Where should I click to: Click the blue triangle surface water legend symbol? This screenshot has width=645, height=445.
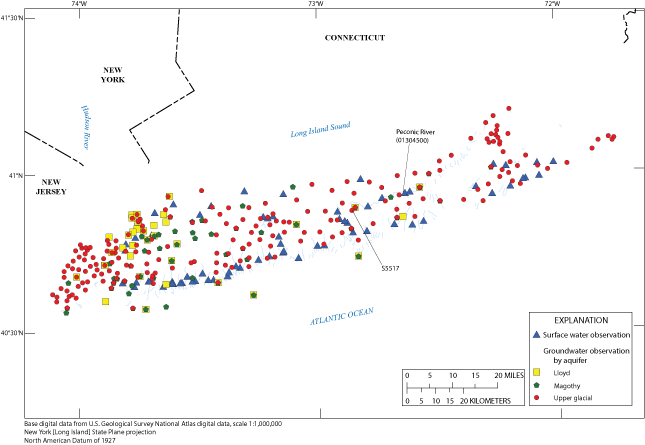tap(536, 335)
